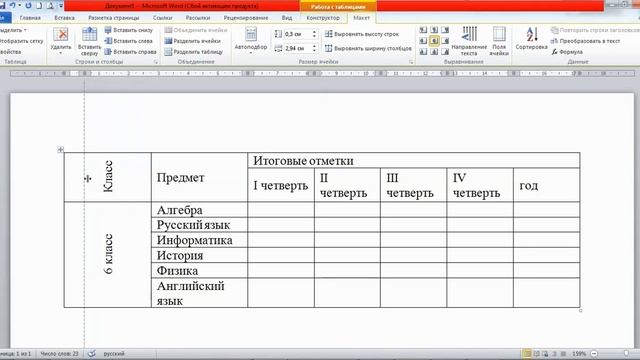This screenshot has height=360, width=640.
Task: Open Customize Quick Access Toolbar dropdown
Action: coord(60,6)
